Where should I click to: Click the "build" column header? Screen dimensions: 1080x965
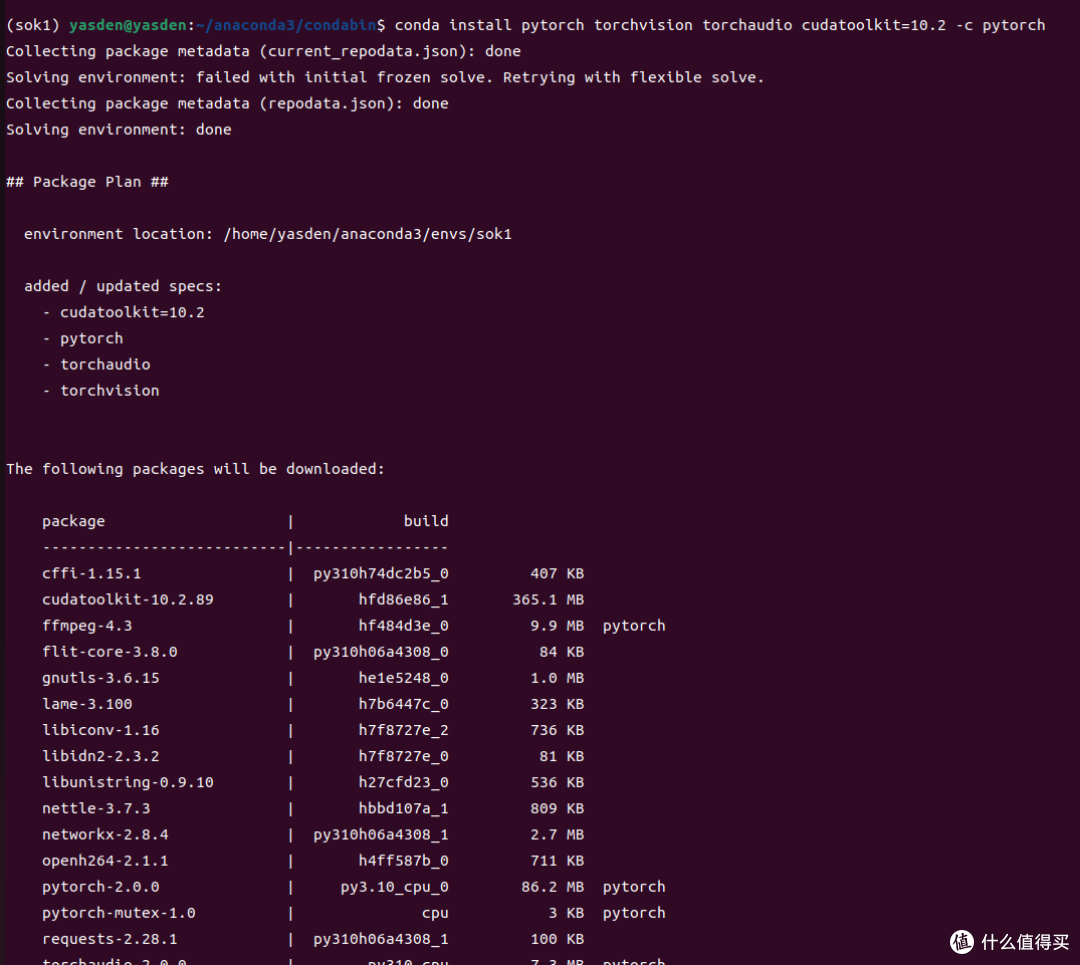(425, 521)
